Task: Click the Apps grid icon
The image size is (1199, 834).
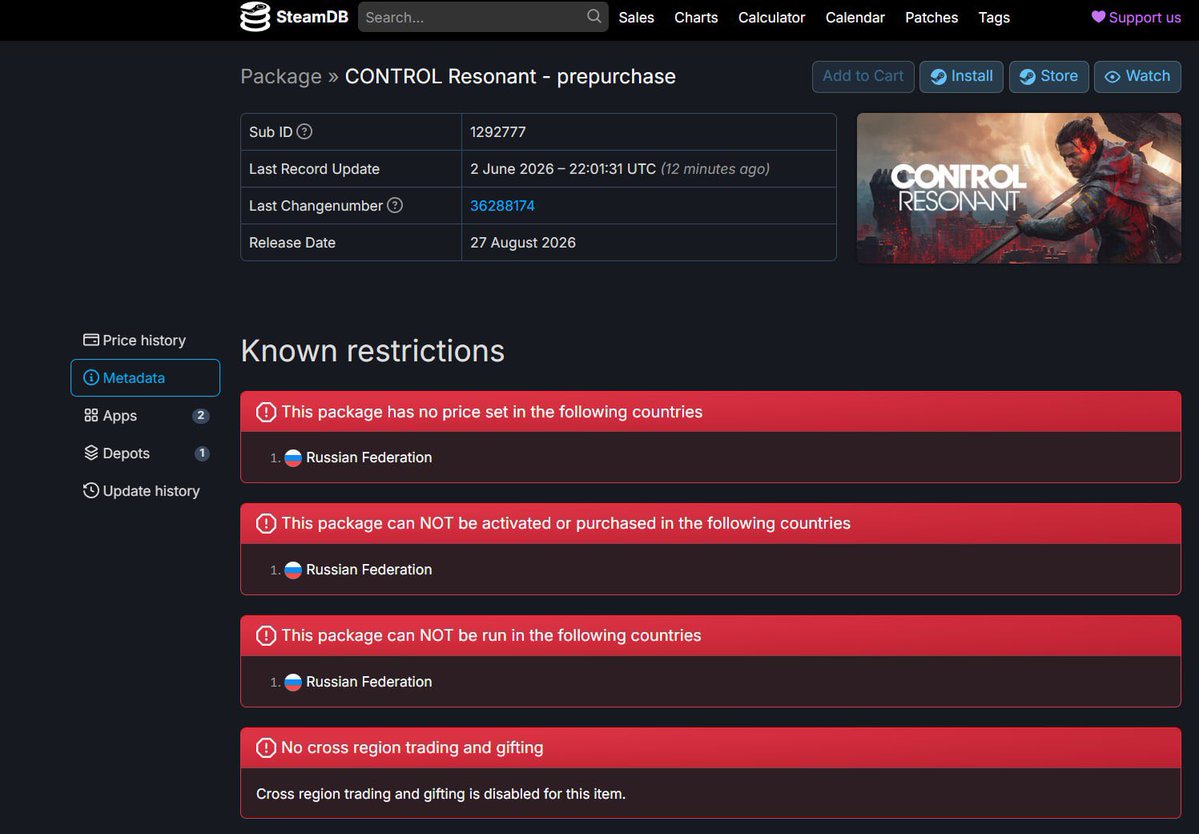Action: pyautogui.click(x=91, y=415)
